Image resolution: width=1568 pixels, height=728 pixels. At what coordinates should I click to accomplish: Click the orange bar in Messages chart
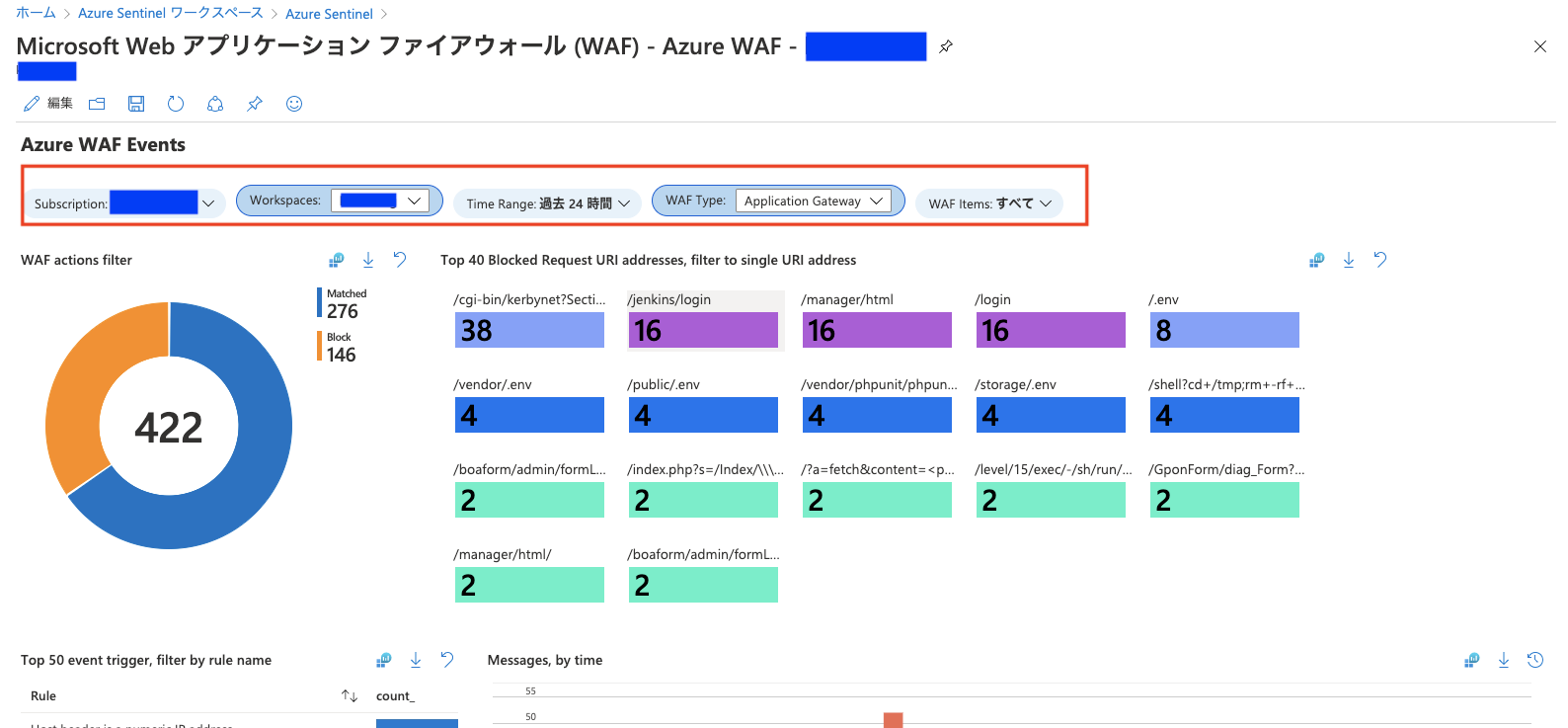(893, 720)
